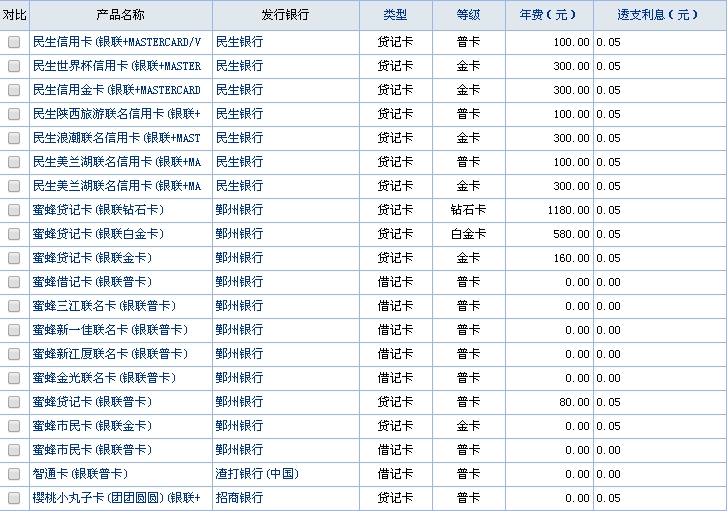The image size is (728, 511).
Task: Select the 1180.00 annual fee cell
Action: point(549,210)
